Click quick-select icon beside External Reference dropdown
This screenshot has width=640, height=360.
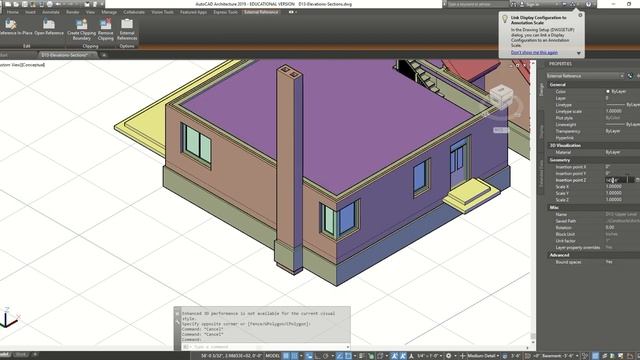630,76
